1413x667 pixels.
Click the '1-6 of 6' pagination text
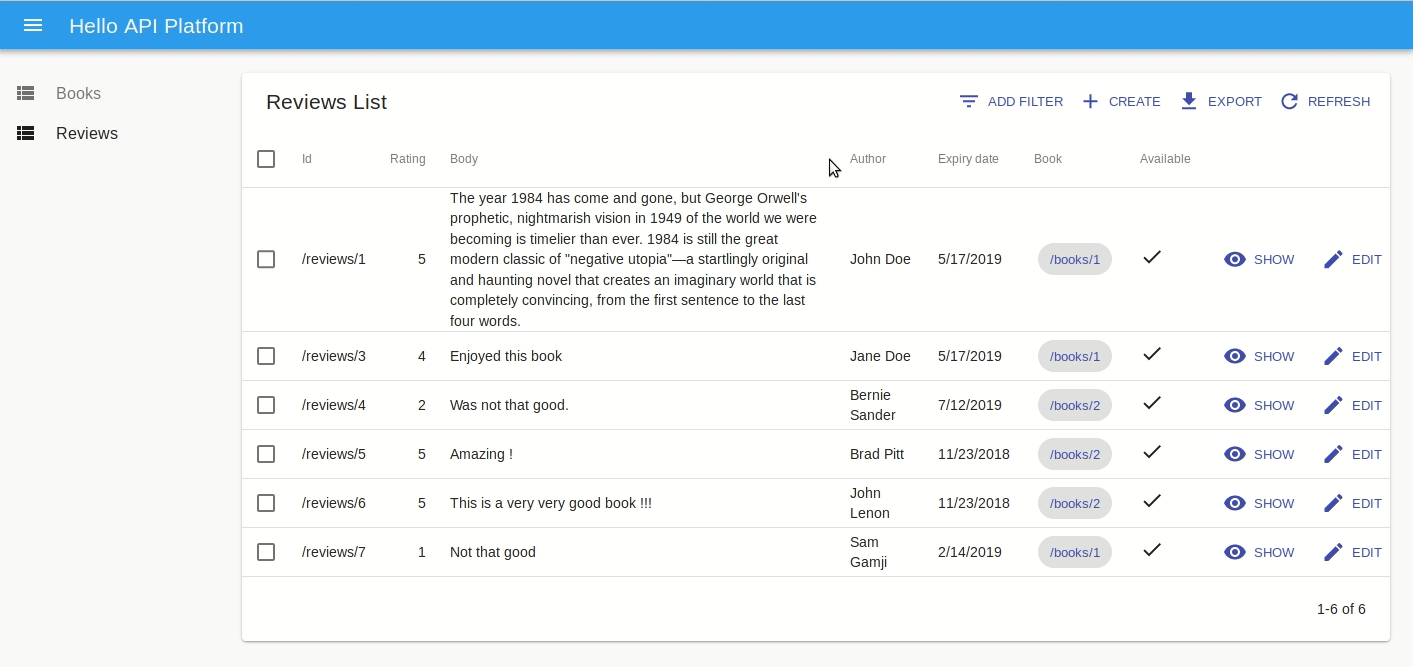pyautogui.click(x=1341, y=609)
